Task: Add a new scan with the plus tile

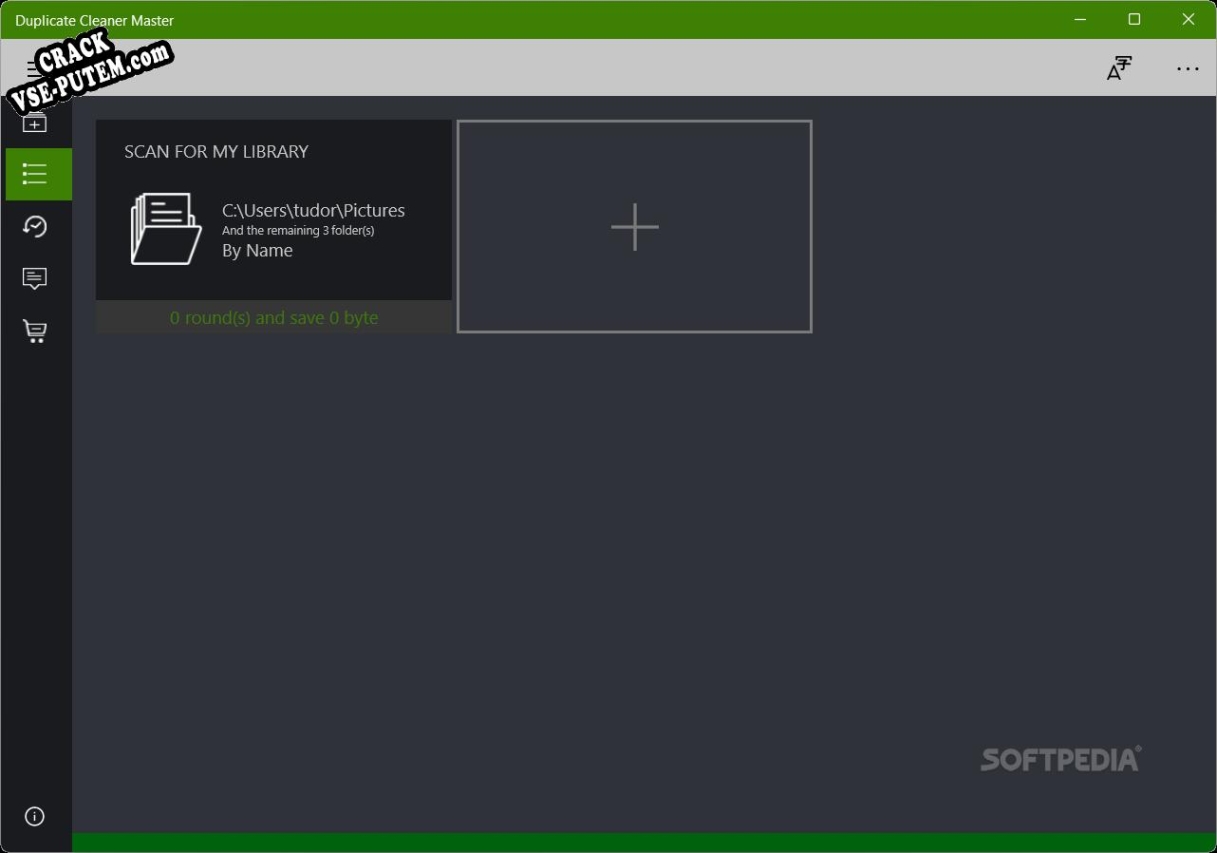Action: point(634,226)
